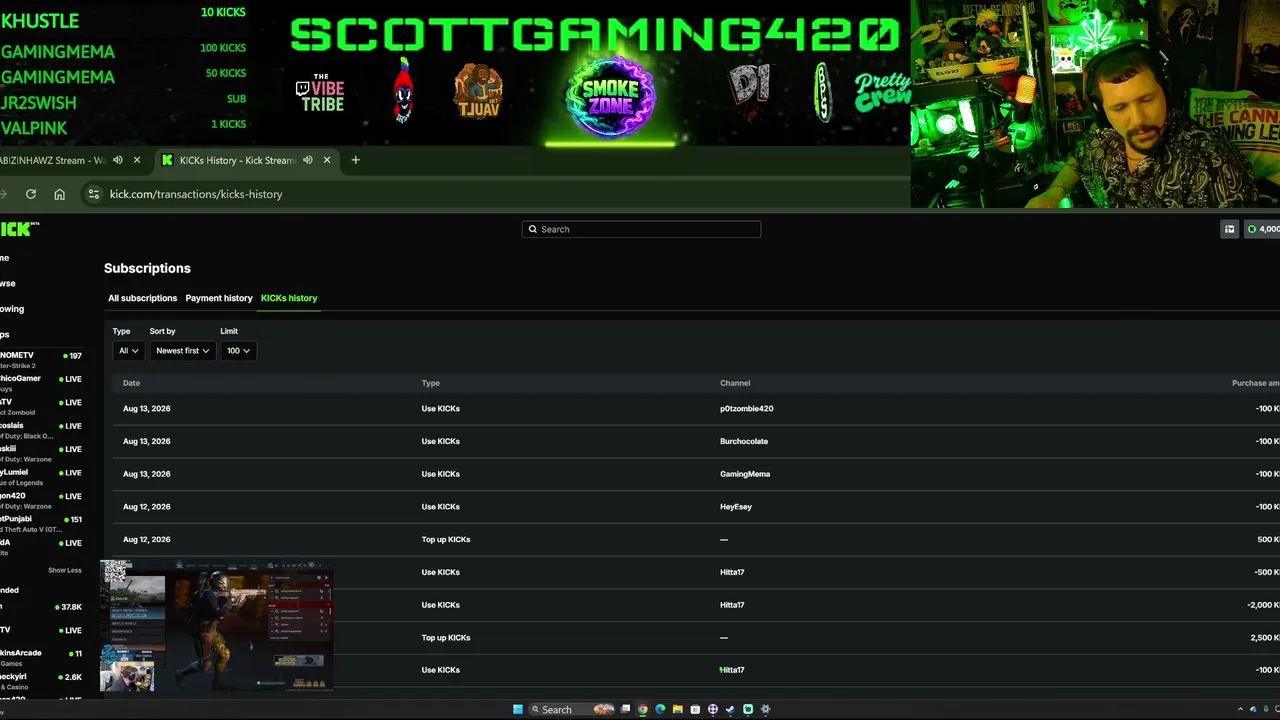Screen dimensions: 1280x720
Task: Open the HeyEsey channel link
Action: (x=736, y=507)
